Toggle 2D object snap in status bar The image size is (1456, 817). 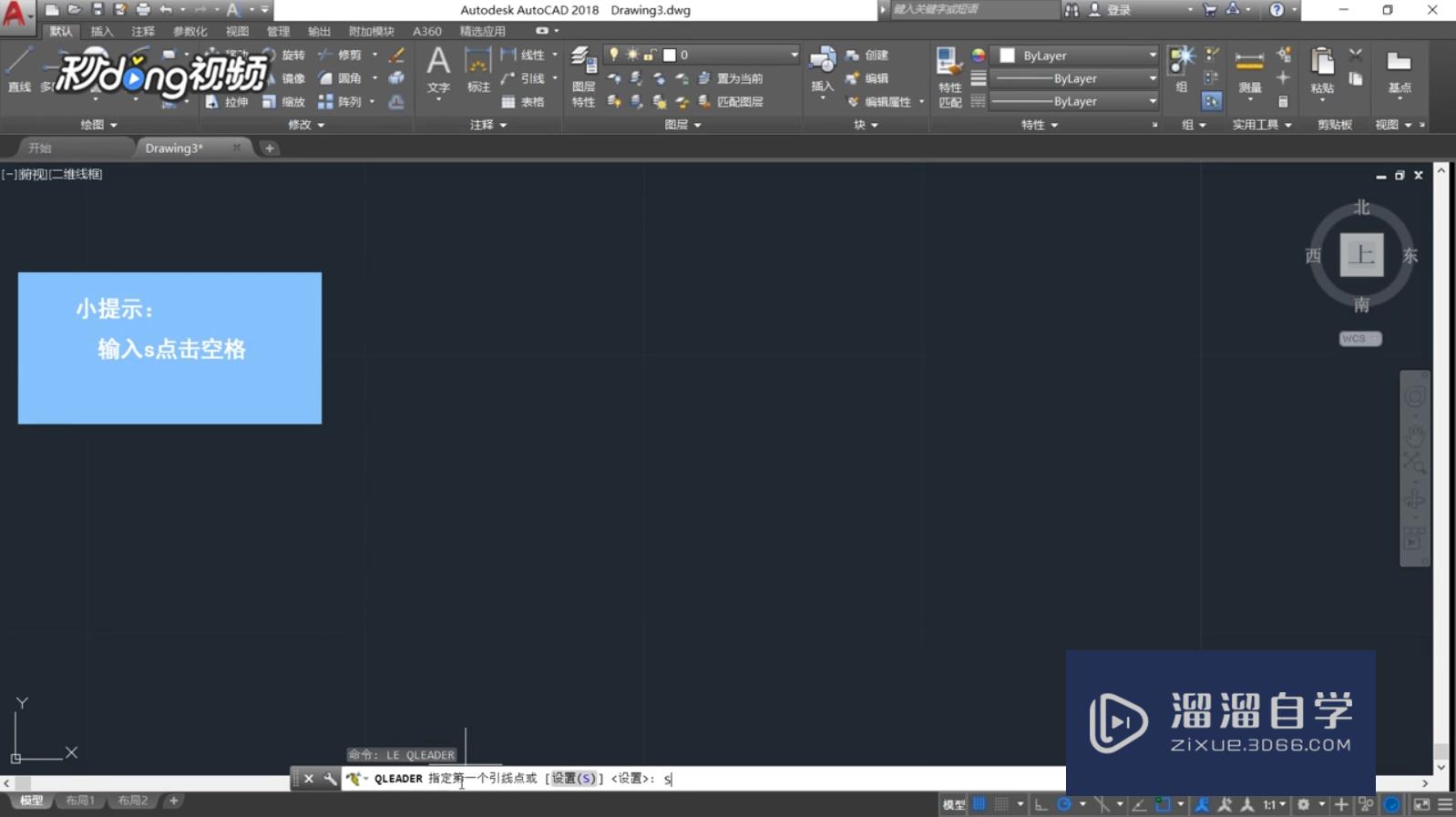pos(1163,804)
